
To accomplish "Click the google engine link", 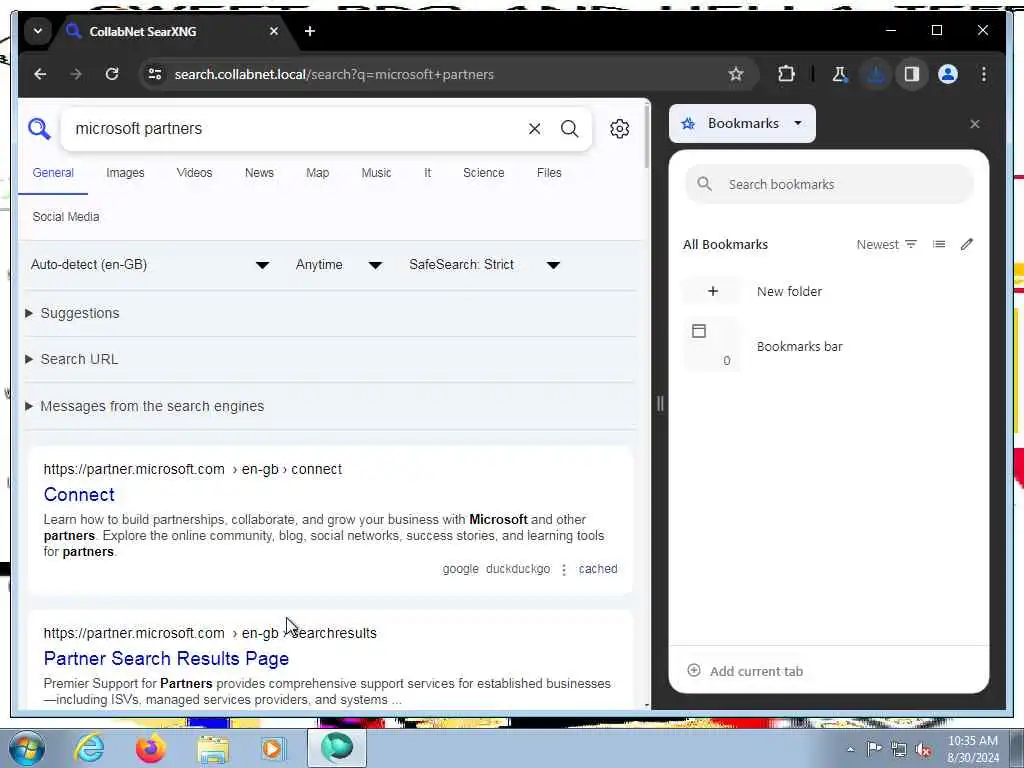I will pos(460,569).
